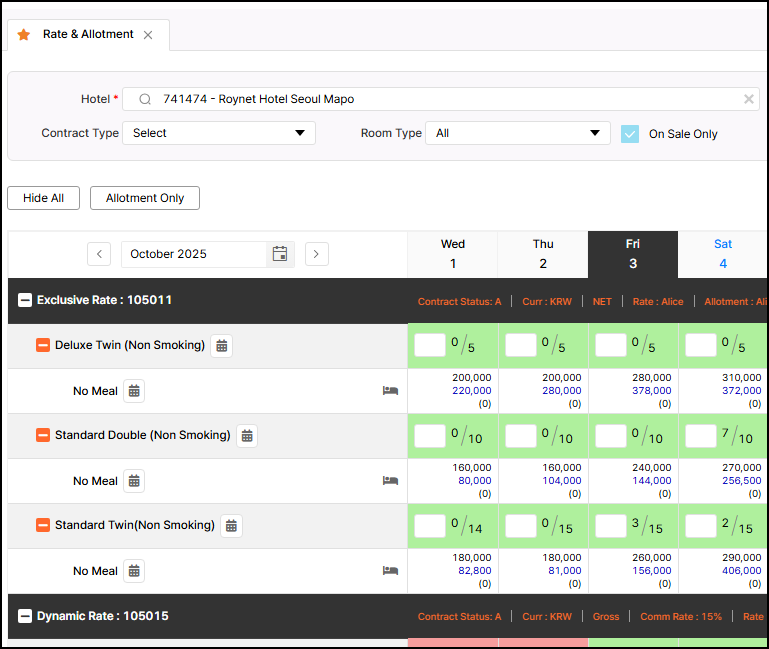Click the star icon on Rate & Allotment tab

point(24,35)
